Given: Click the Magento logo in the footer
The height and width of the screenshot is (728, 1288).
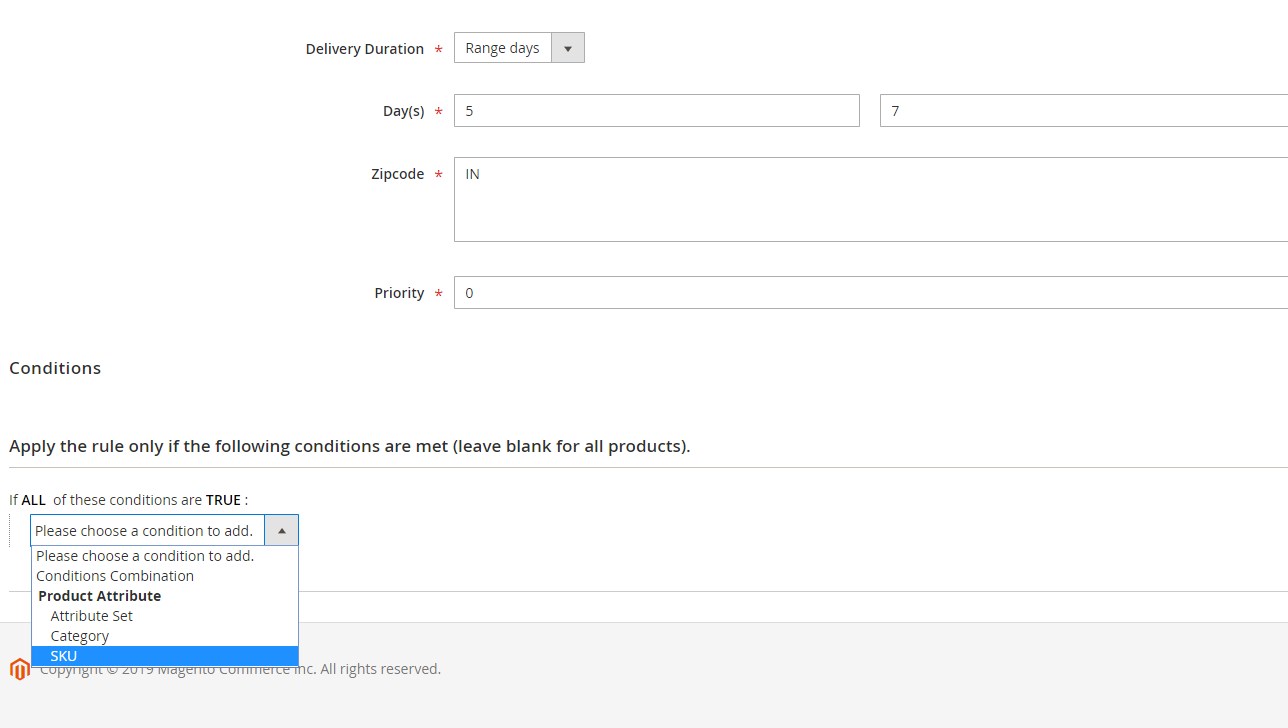Looking at the screenshot, I should [19, 669].
